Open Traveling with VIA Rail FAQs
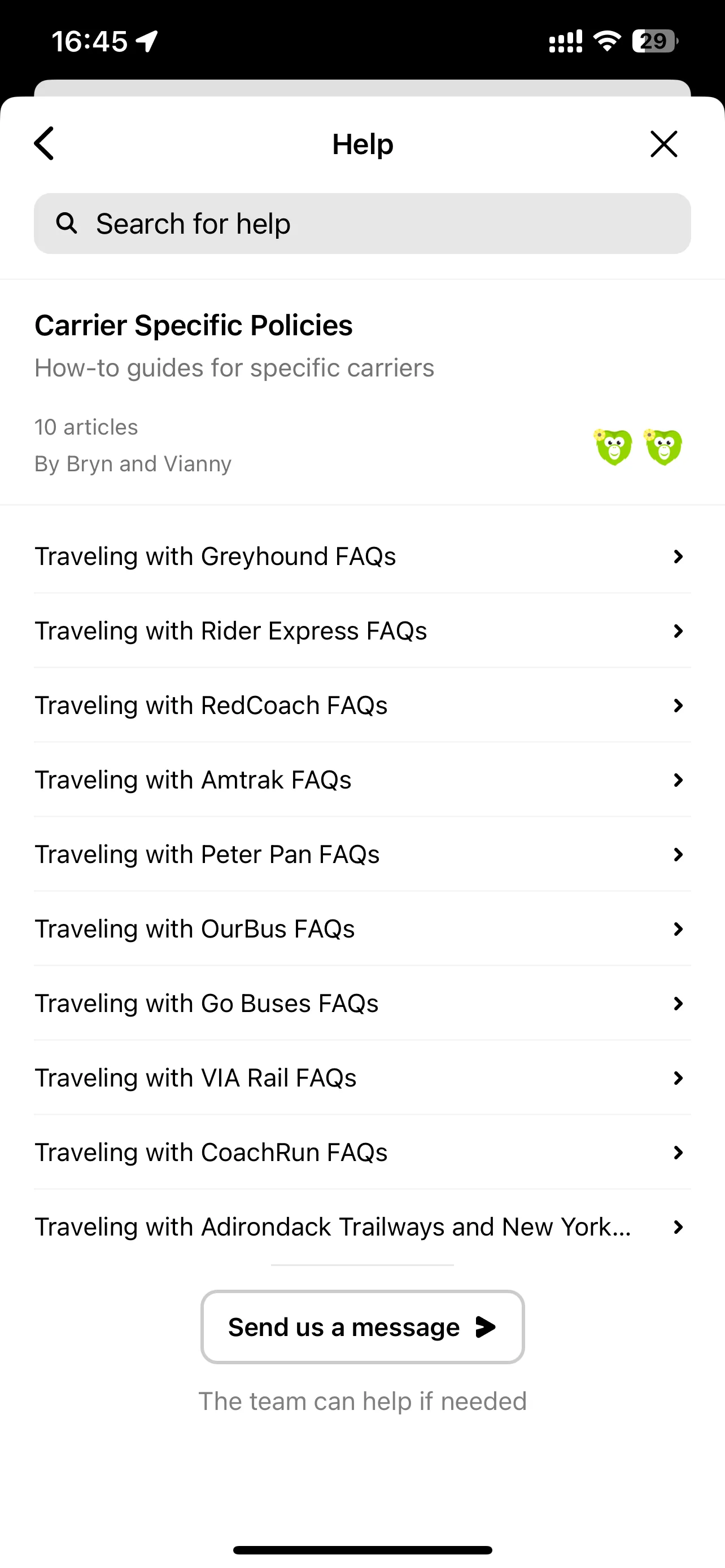725x1568 pixels. click(362, 1078)
